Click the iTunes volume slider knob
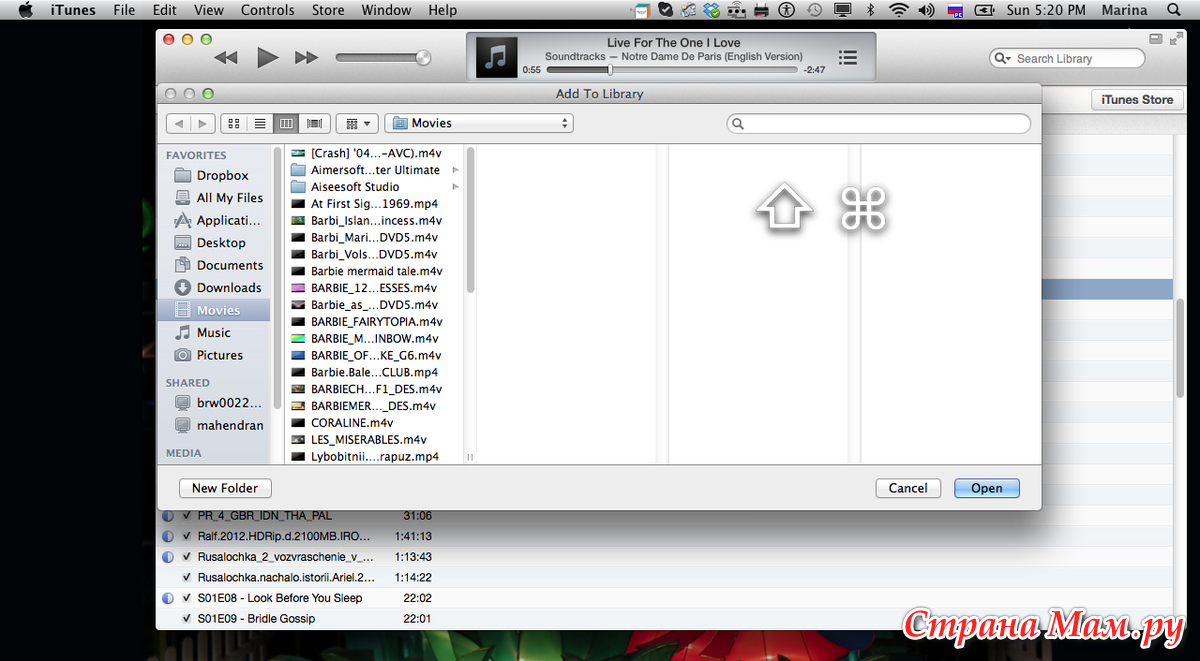Screen dimensions: 1200x661 click(x=423, y=58)
